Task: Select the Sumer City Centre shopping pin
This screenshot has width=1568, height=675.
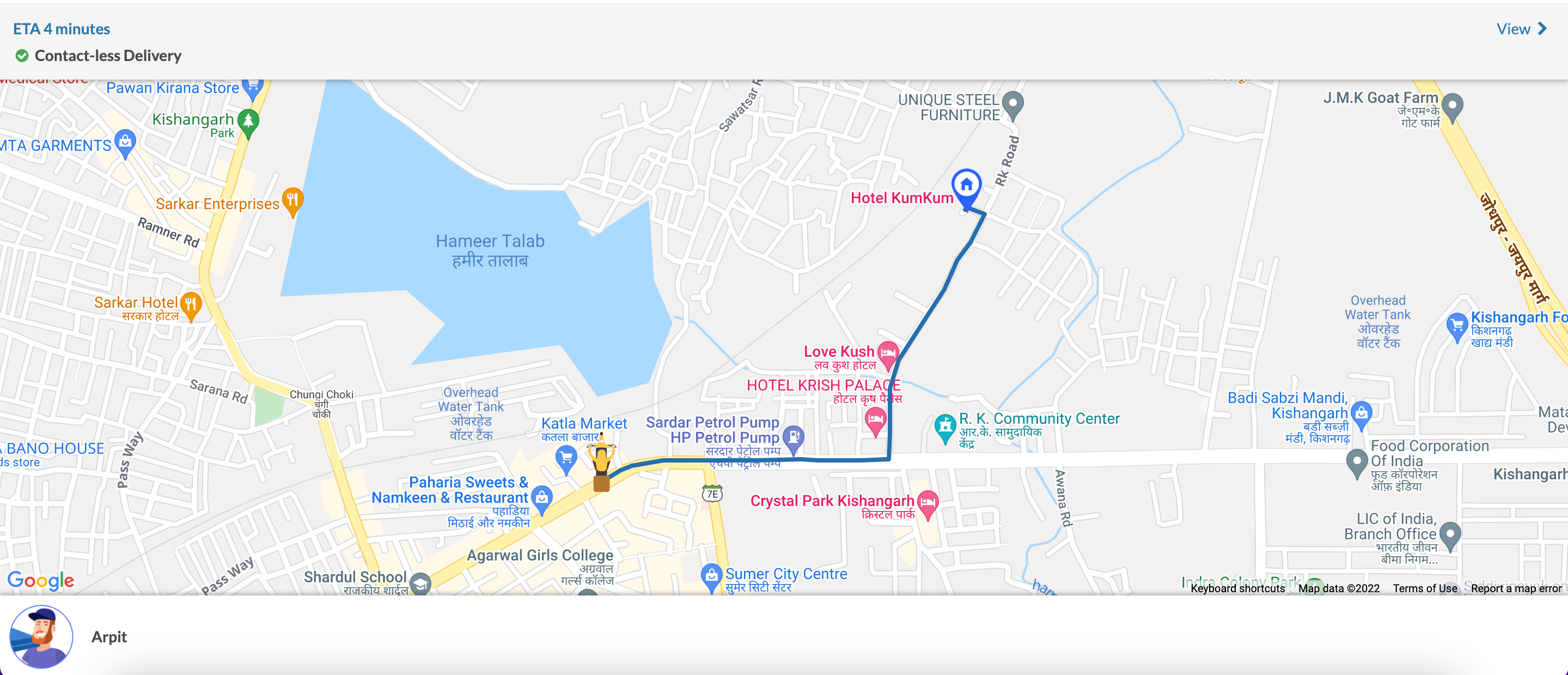Action: pyautogui.click(x=711, y=576)
